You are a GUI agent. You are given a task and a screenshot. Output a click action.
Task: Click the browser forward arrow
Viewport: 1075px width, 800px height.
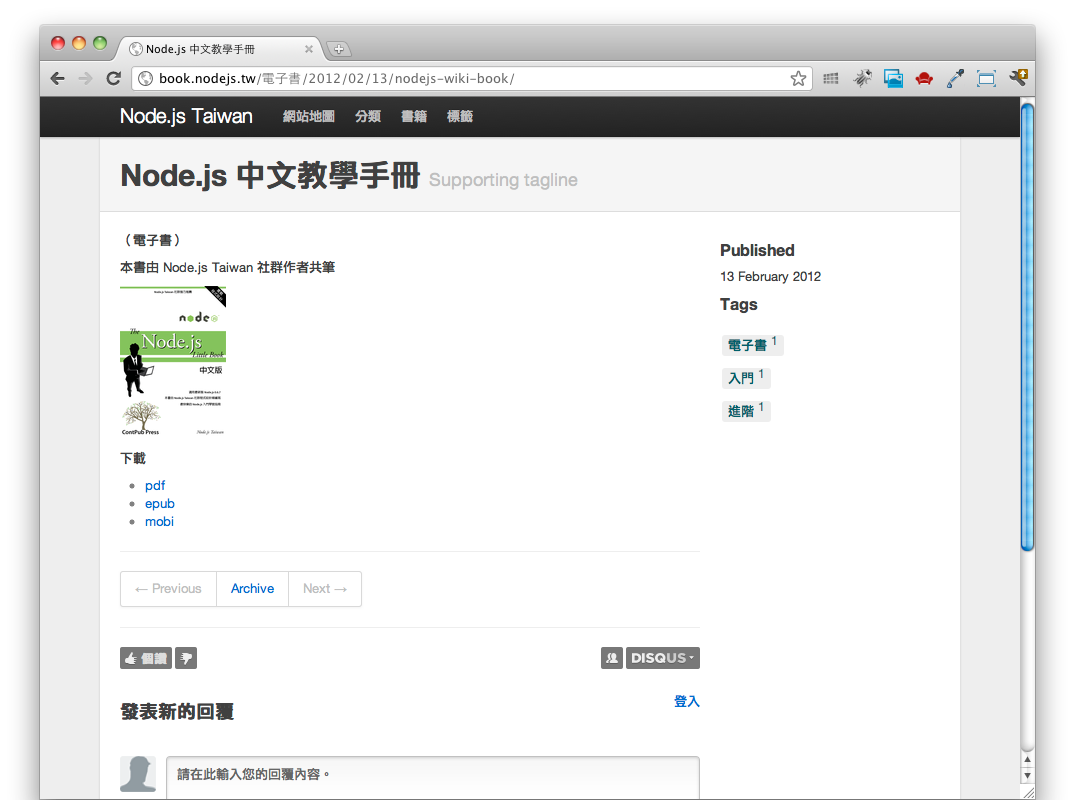point(85,79)
